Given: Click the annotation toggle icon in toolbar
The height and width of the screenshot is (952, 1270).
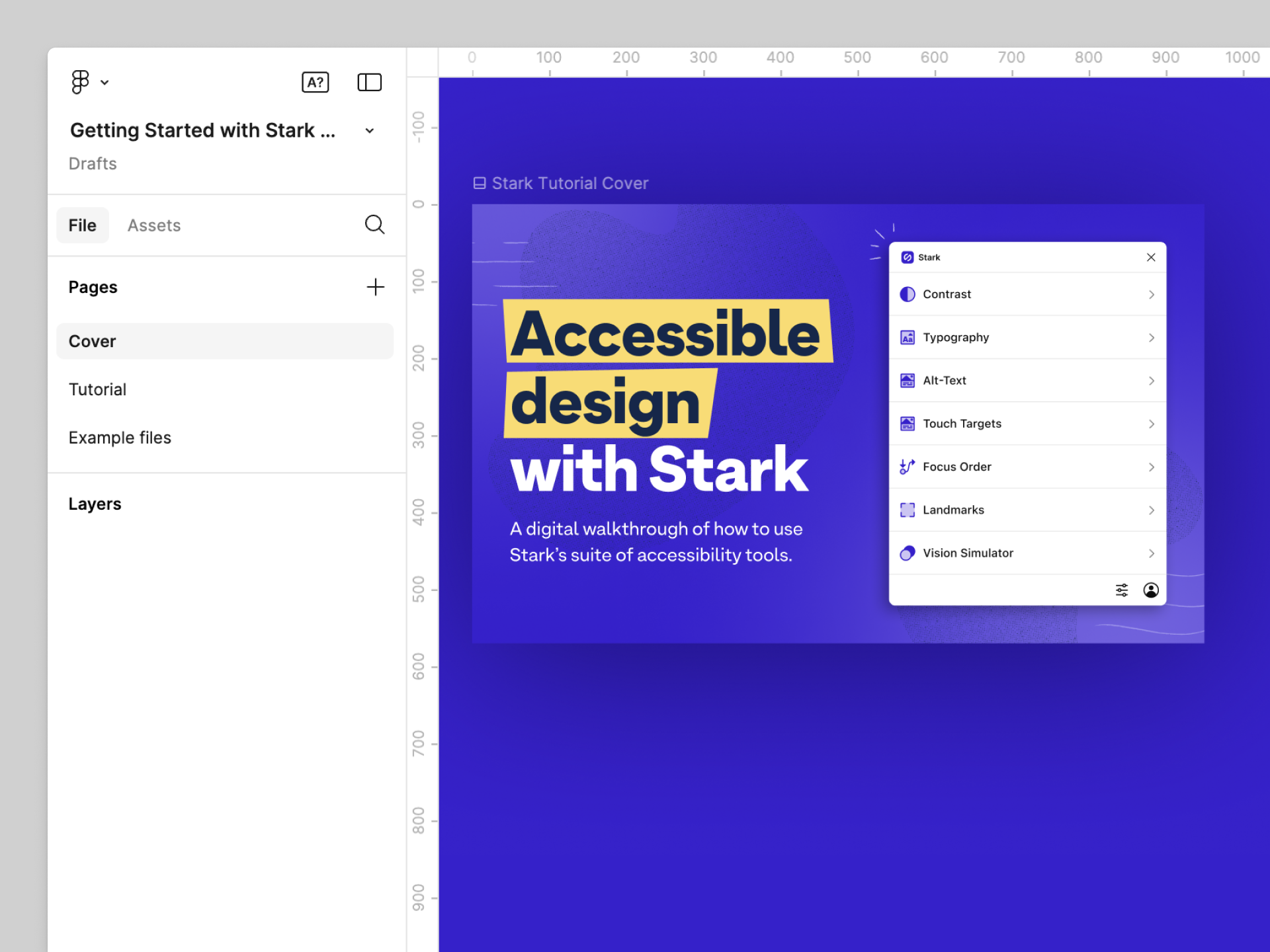Looking at the screenshot, I should (316, 82).
